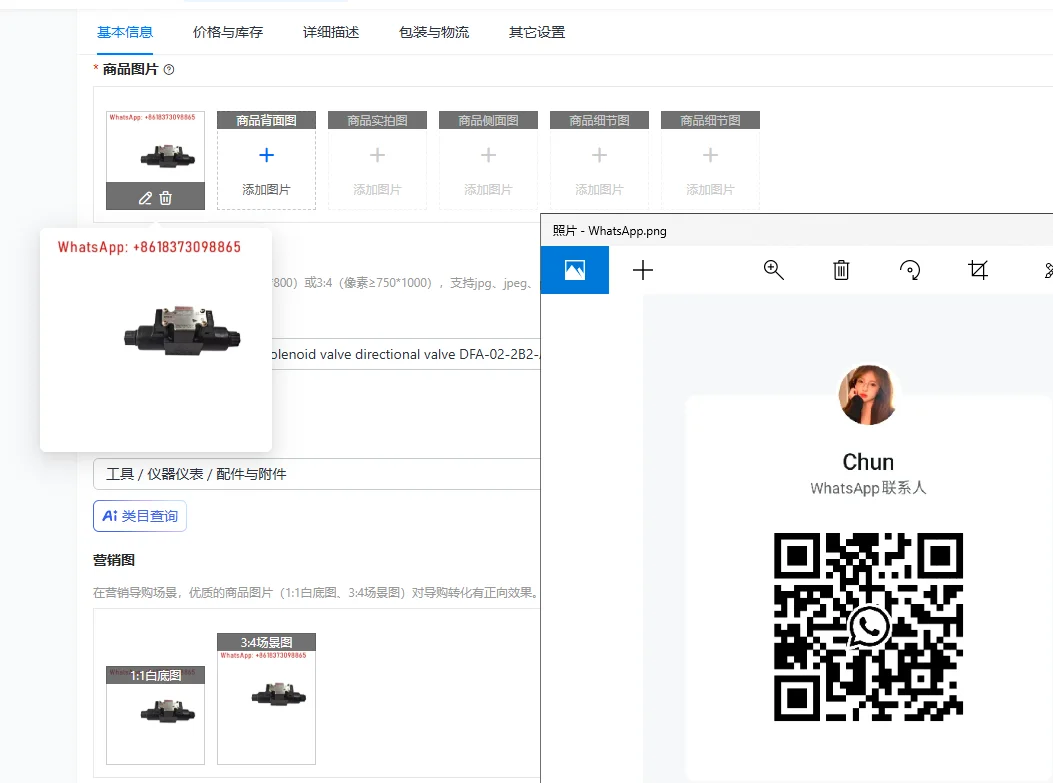The height and width of the screenshot is (783, 1053).
Task: Click the AI 类目查询 button
Action: coord(140,516)
